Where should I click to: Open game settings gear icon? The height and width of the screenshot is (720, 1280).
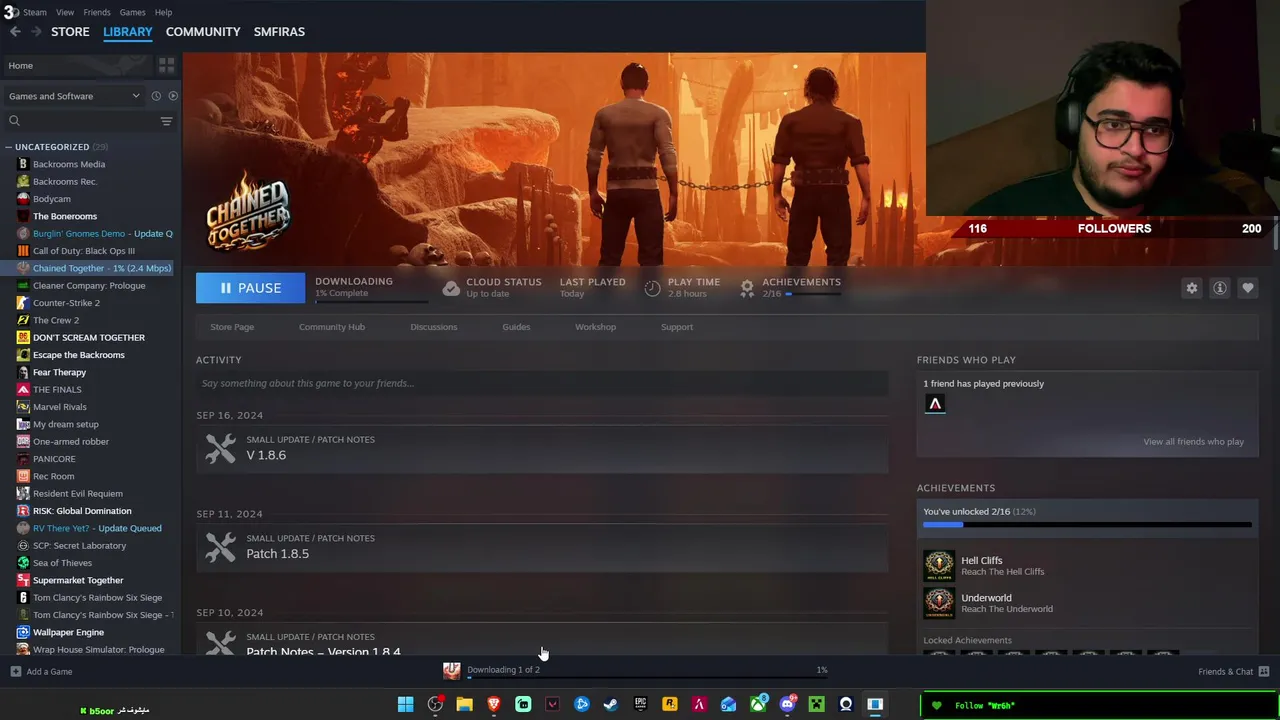click(1192, 288)
